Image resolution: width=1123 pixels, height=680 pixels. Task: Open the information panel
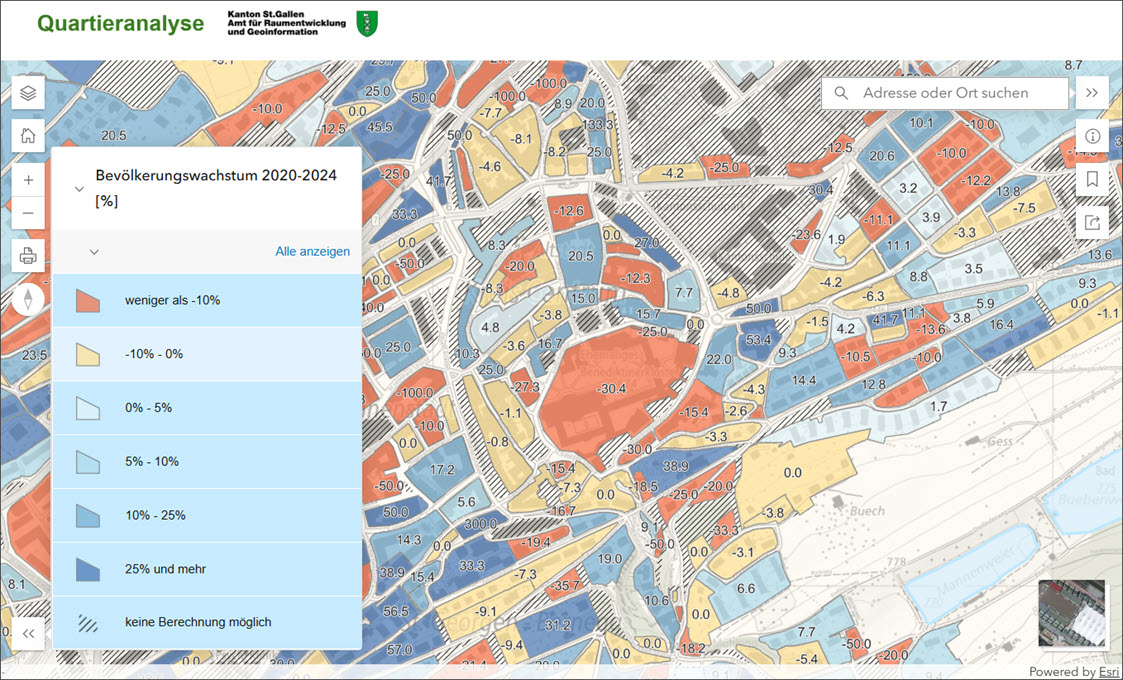[x=1092, y=136]
